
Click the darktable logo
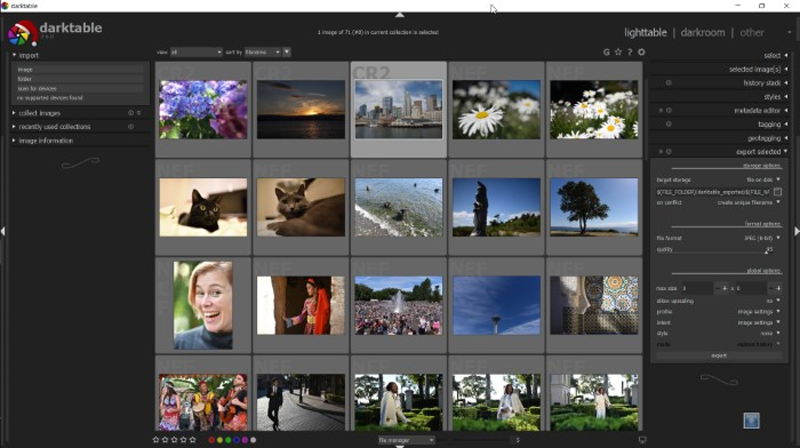pyautogui.click(x=22, y=33)
